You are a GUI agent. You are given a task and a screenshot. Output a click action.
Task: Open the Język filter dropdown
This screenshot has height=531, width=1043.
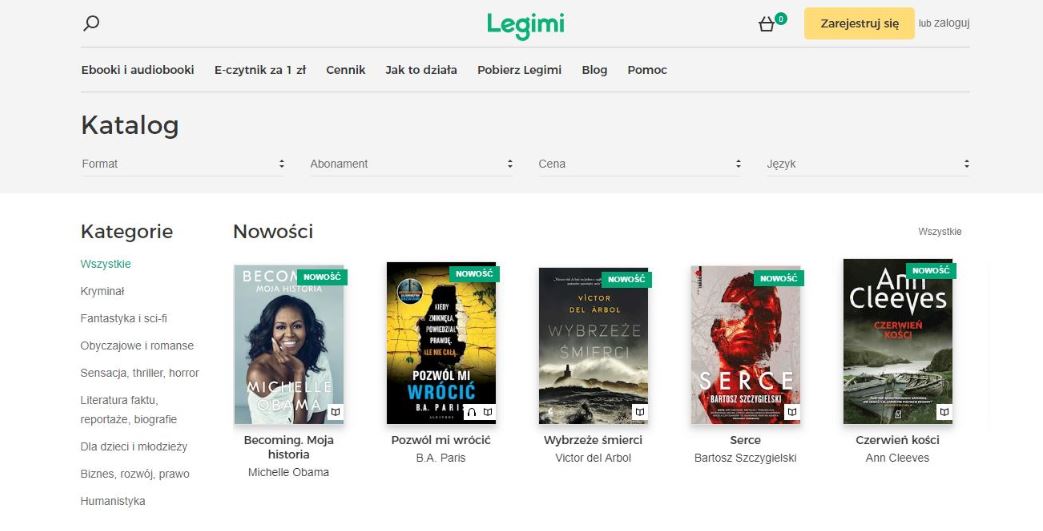point(868,164)
